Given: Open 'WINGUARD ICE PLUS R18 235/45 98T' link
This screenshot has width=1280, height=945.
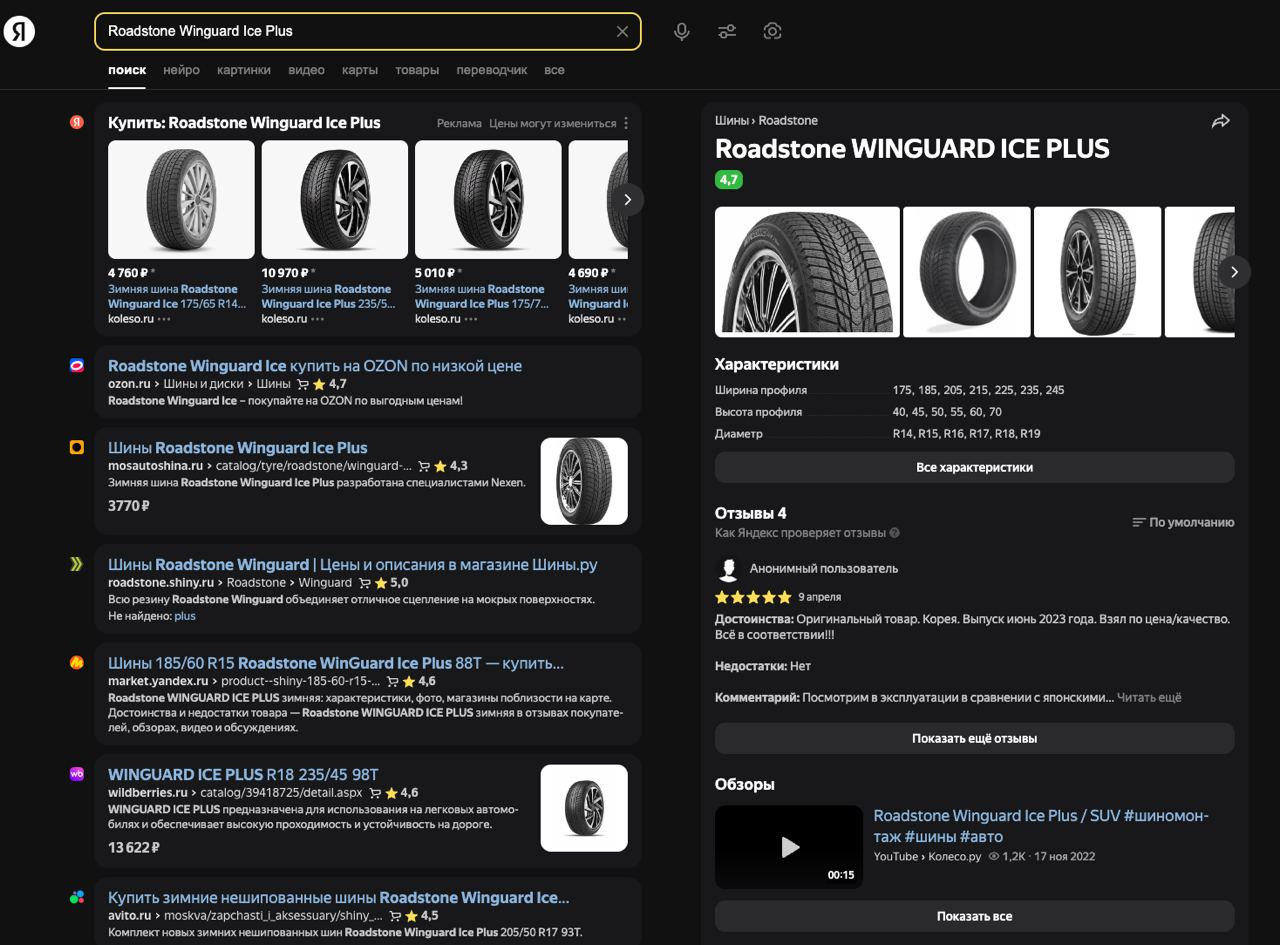Looking at the screenshot, I should point(243,774).
